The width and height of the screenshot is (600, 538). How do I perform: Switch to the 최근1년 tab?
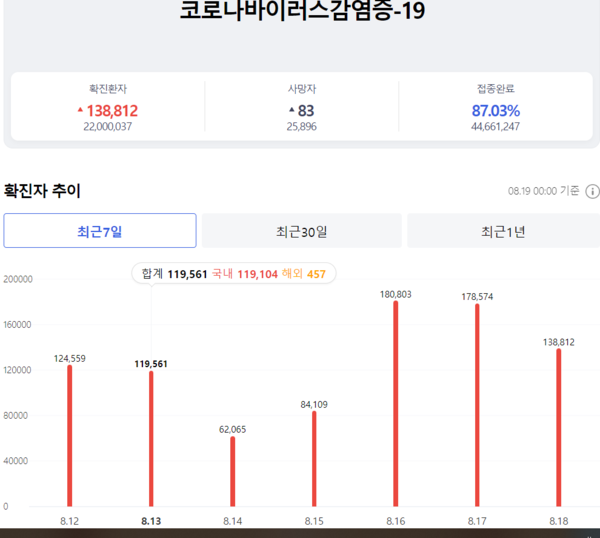503,231
